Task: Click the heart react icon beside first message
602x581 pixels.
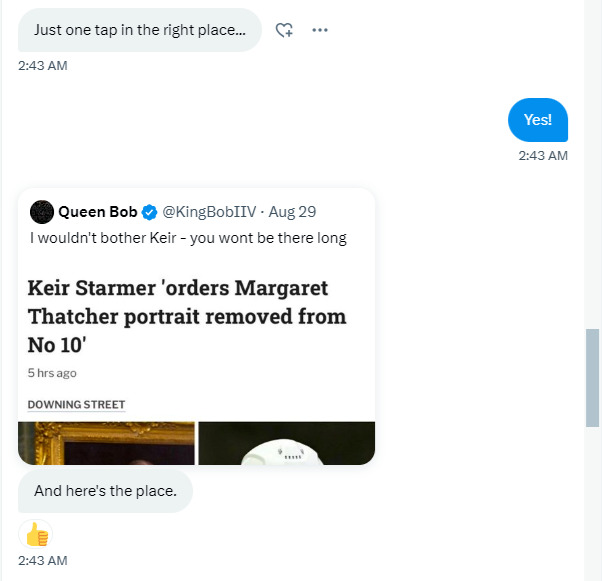Action: point(284,30)
